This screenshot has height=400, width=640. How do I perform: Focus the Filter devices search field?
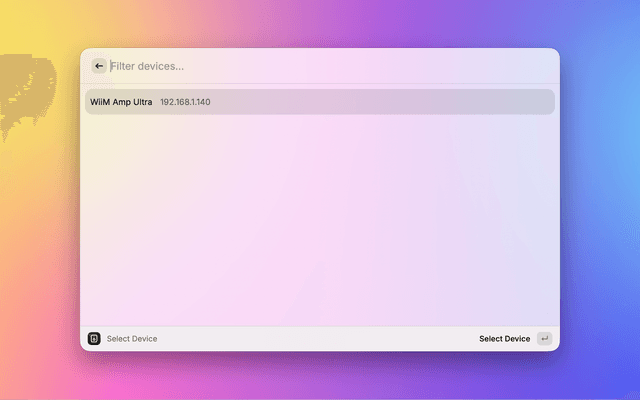[x=331, y=66]
